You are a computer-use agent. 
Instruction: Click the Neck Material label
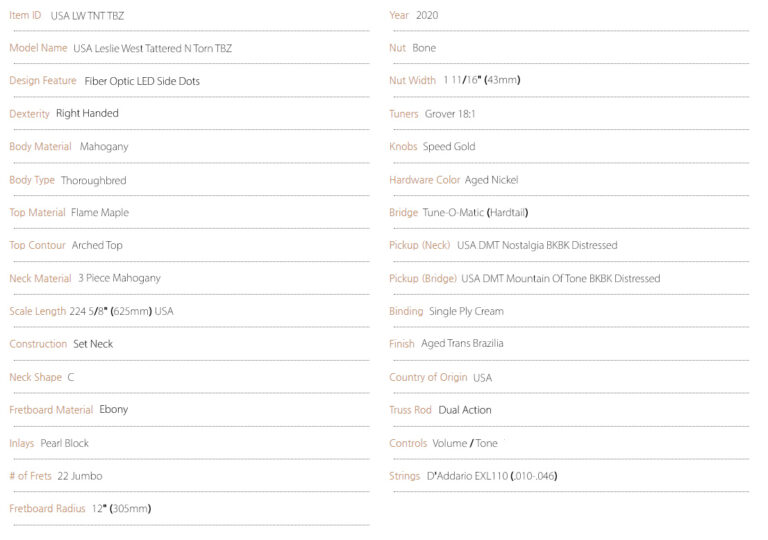pos(40,278)
